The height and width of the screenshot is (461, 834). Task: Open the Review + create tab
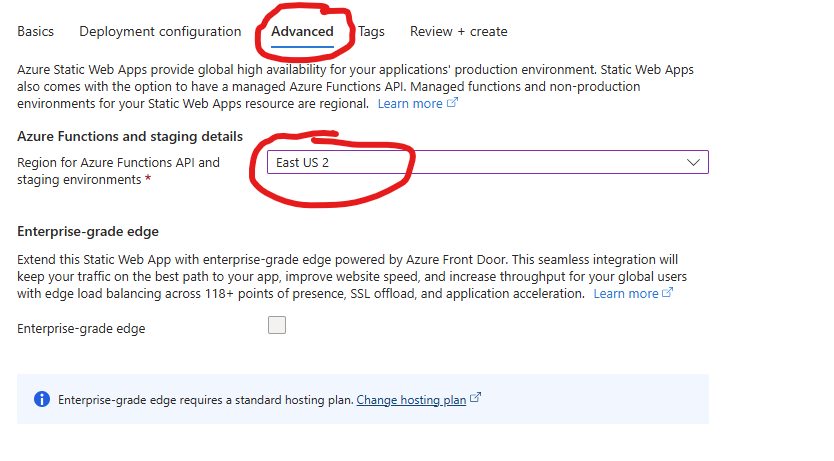pyautogui.click(x=458, y=32)
